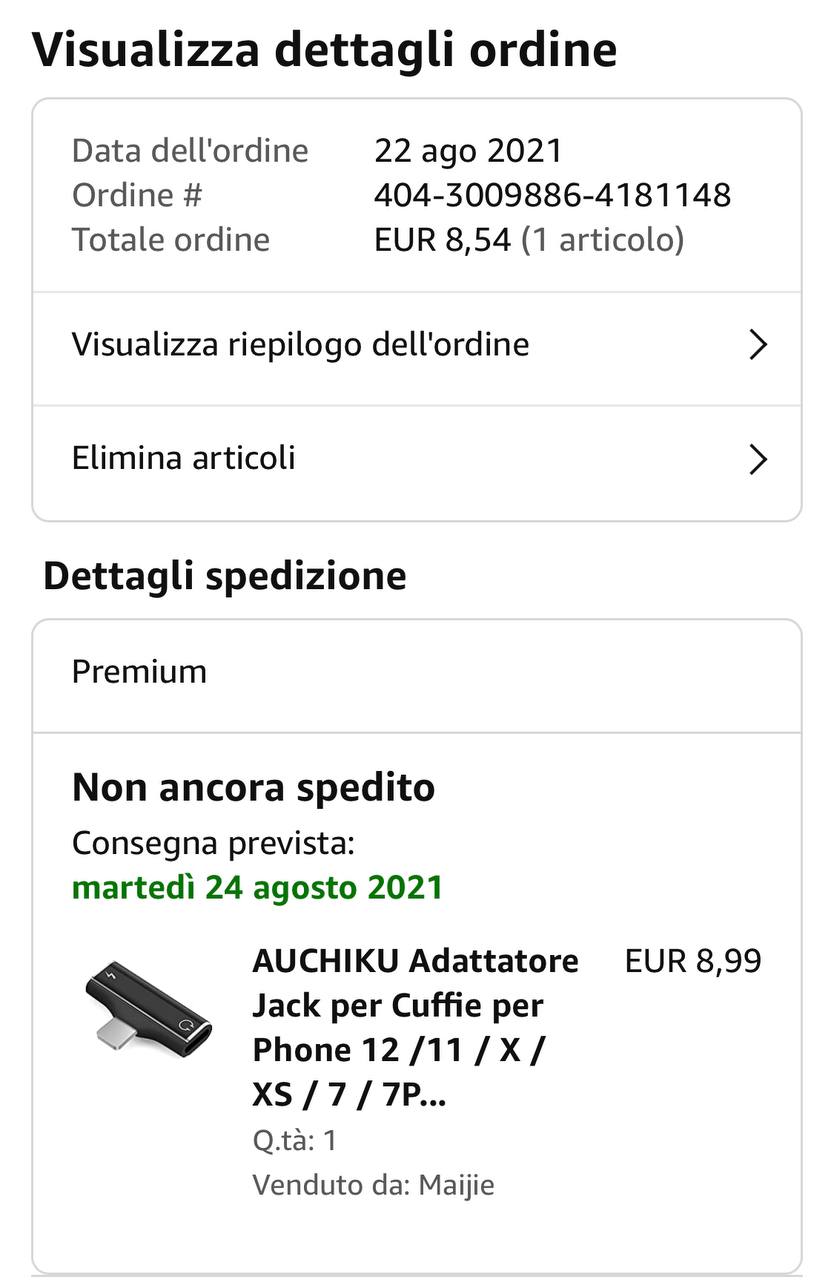Image resolution: width=834 pixels, height=1280 pixels.
Task: Tap the Consegna prevista label
Action: [x=213, y=844]
